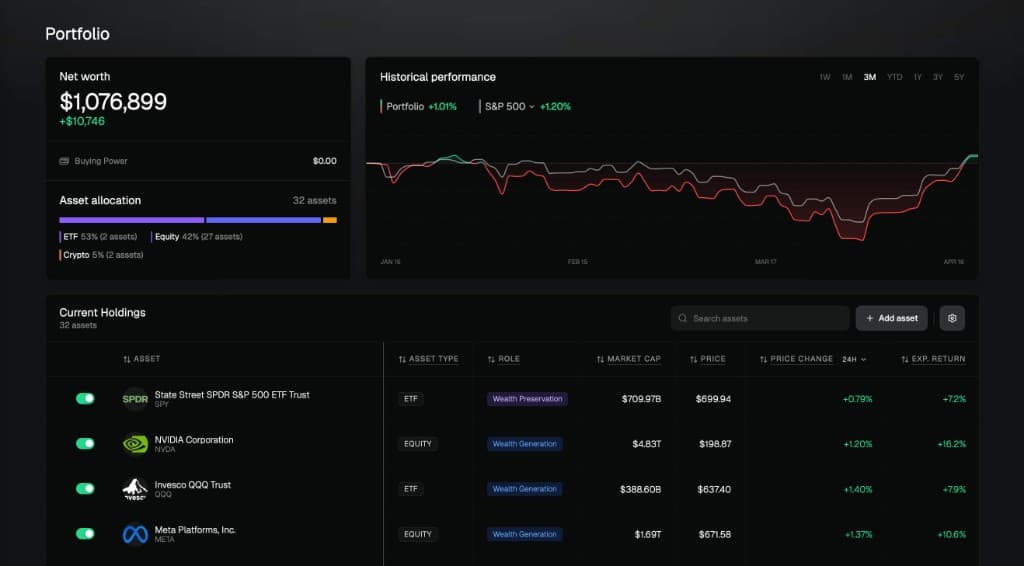Click the NVIDIA logo icon
Viewport: 1024px width, 566px height.
pos(135,444)
